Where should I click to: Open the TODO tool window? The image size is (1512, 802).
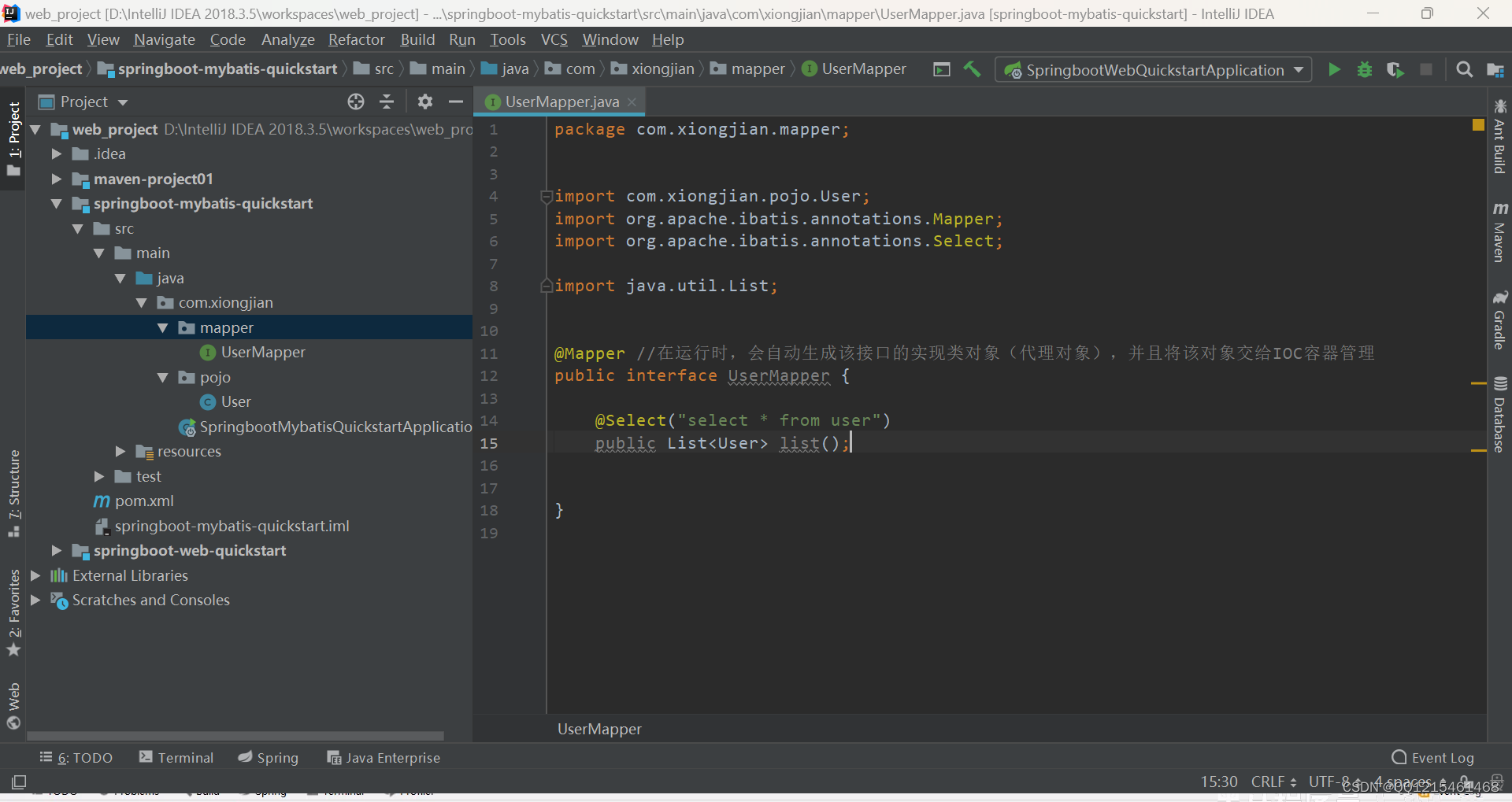point(76,758)
